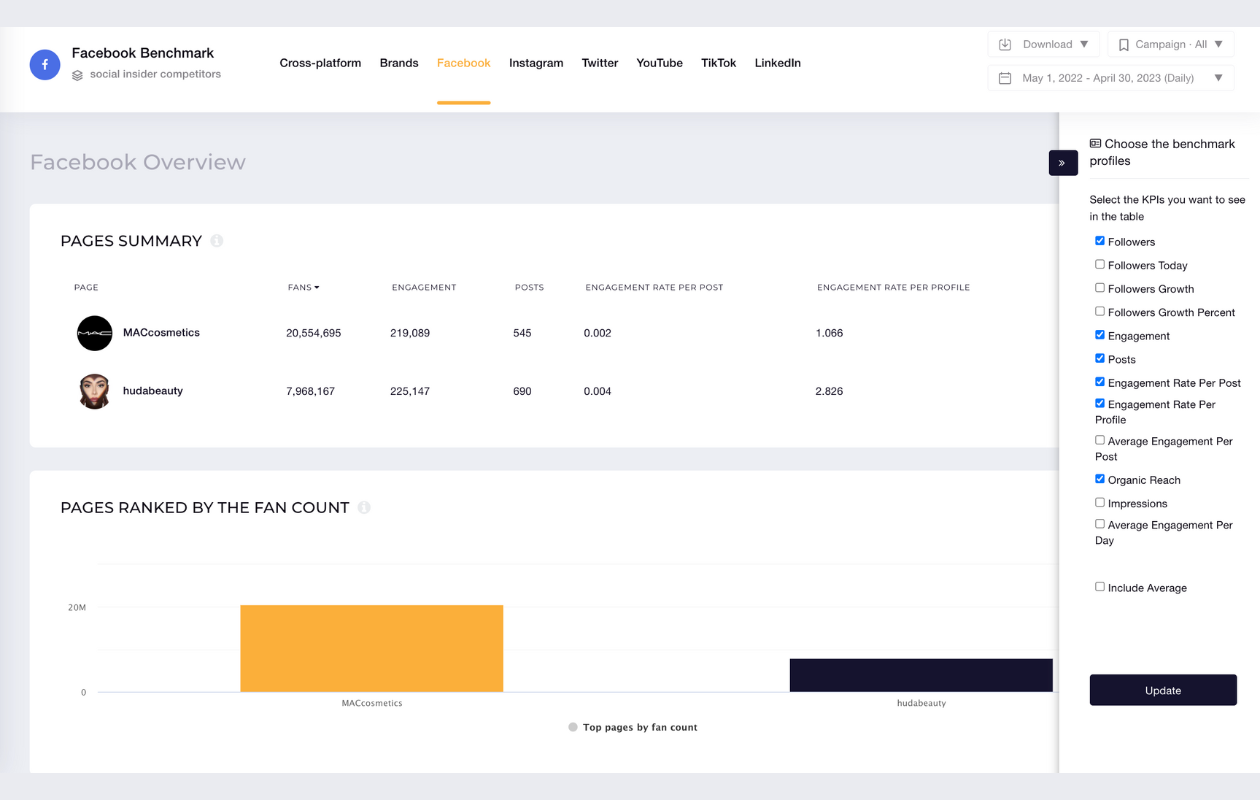The height and width of the screenshot is (800, 1260).
Task: Uncheck the Engagement checkbox
Action: (x=1100, y=335)
